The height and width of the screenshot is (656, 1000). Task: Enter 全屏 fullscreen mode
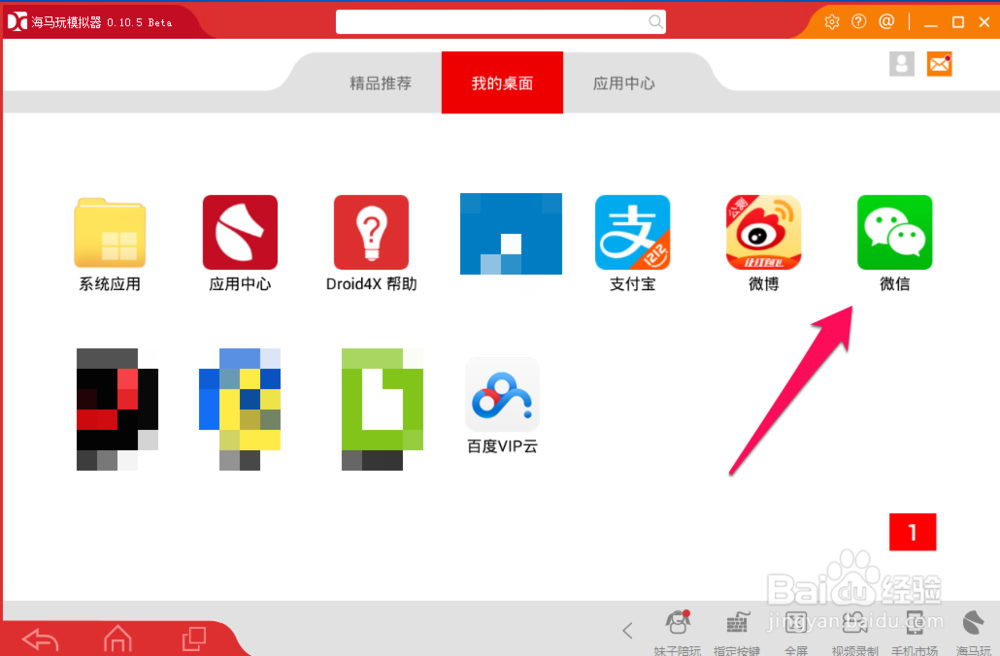tap(796, 632)
